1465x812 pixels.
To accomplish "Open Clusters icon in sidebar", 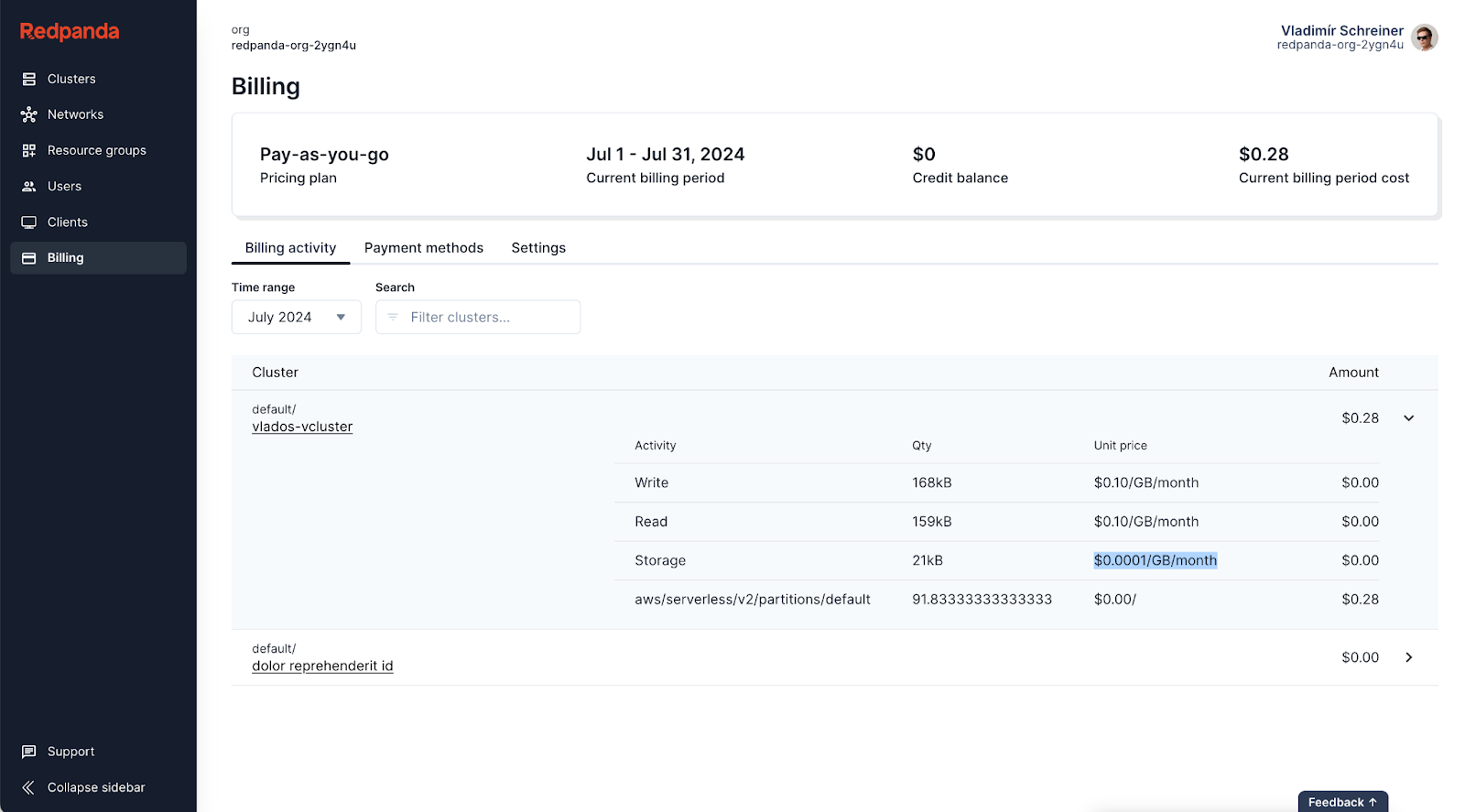I will click(29, 79).
